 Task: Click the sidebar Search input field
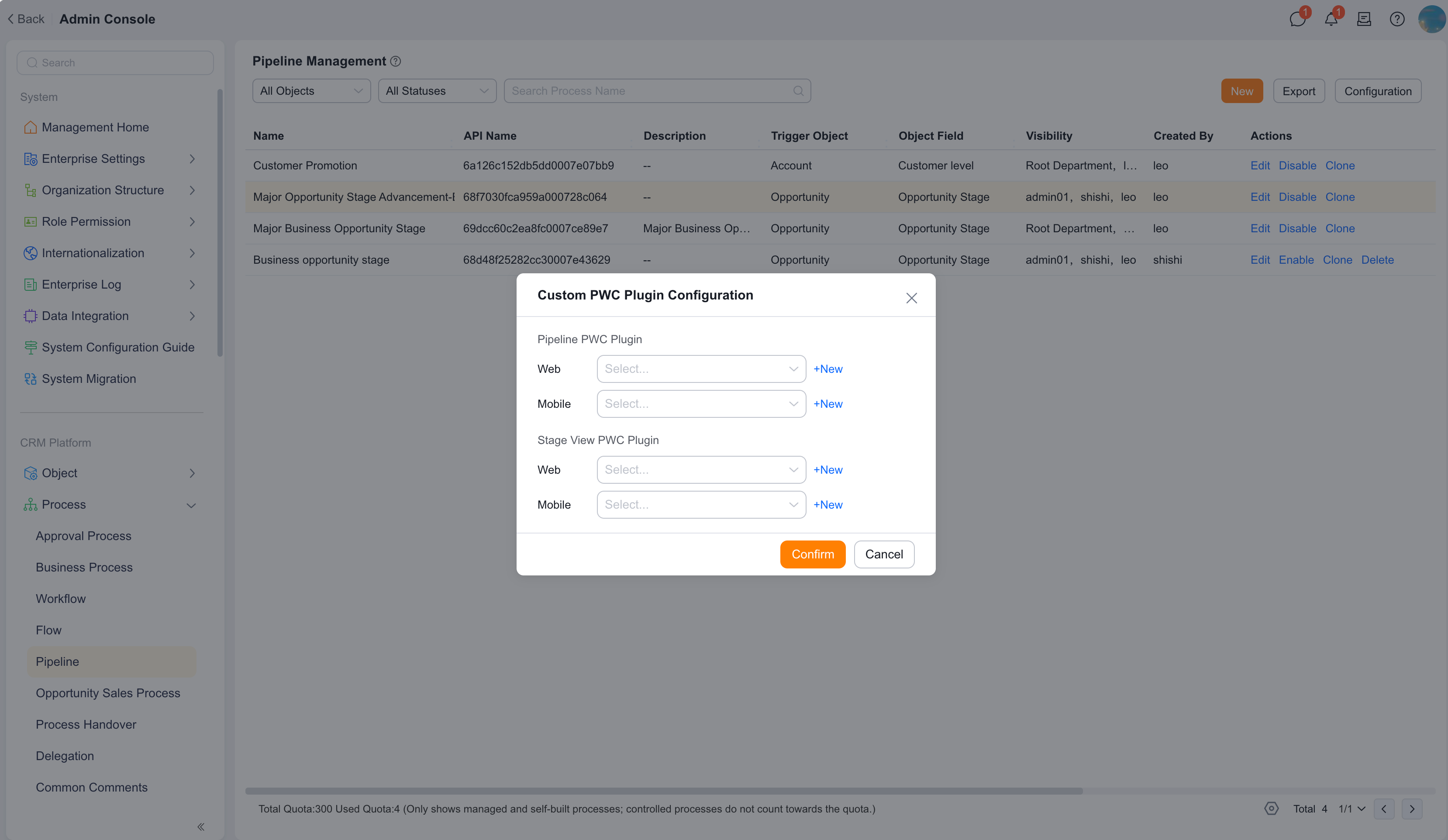tap(115, 62)
